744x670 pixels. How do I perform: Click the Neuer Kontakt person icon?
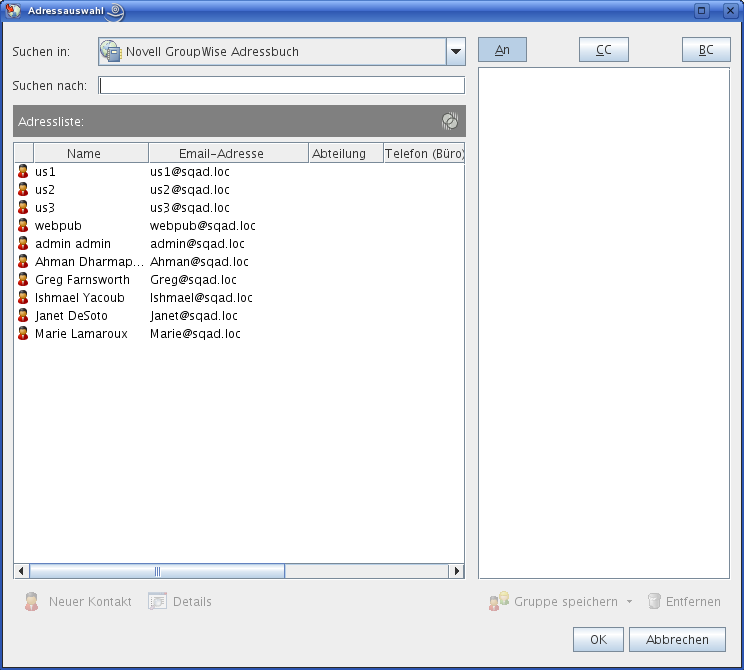[x=31, y=602]
